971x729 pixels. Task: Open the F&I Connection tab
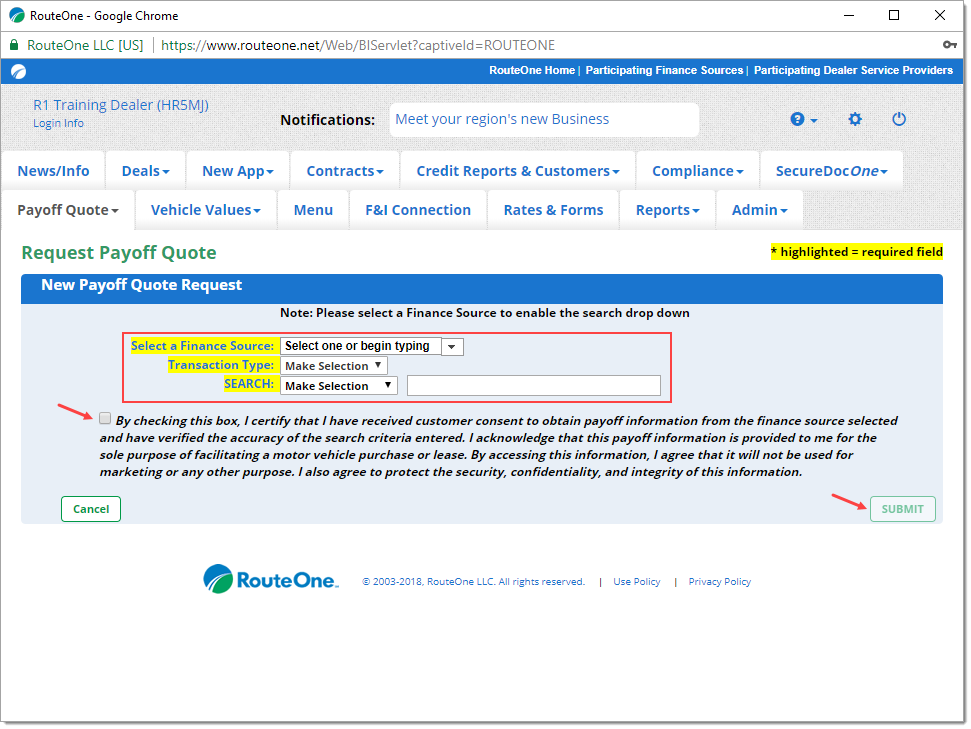tap(418, 210)
